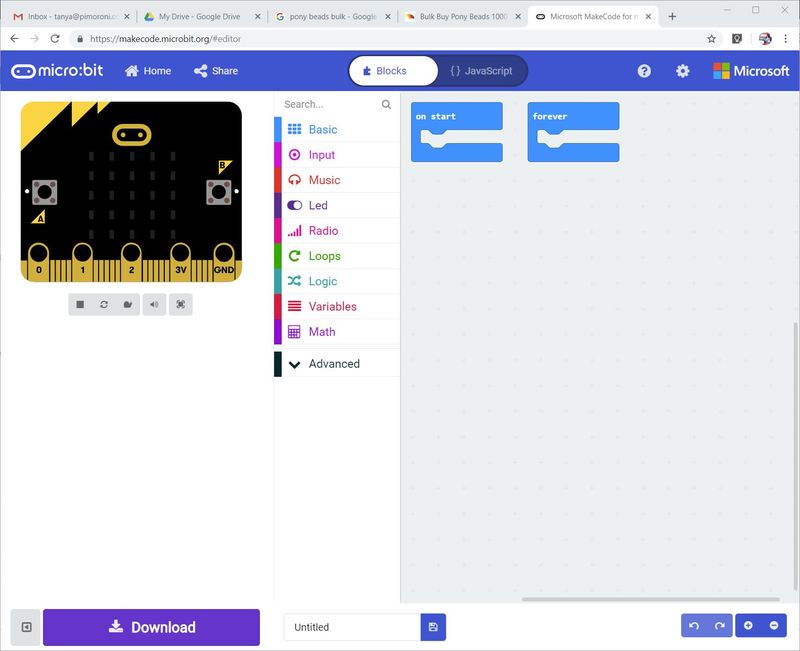This screenshot has width=800, height=651.
Task: Collapse the simulator panel
Action: pos(26,627)
